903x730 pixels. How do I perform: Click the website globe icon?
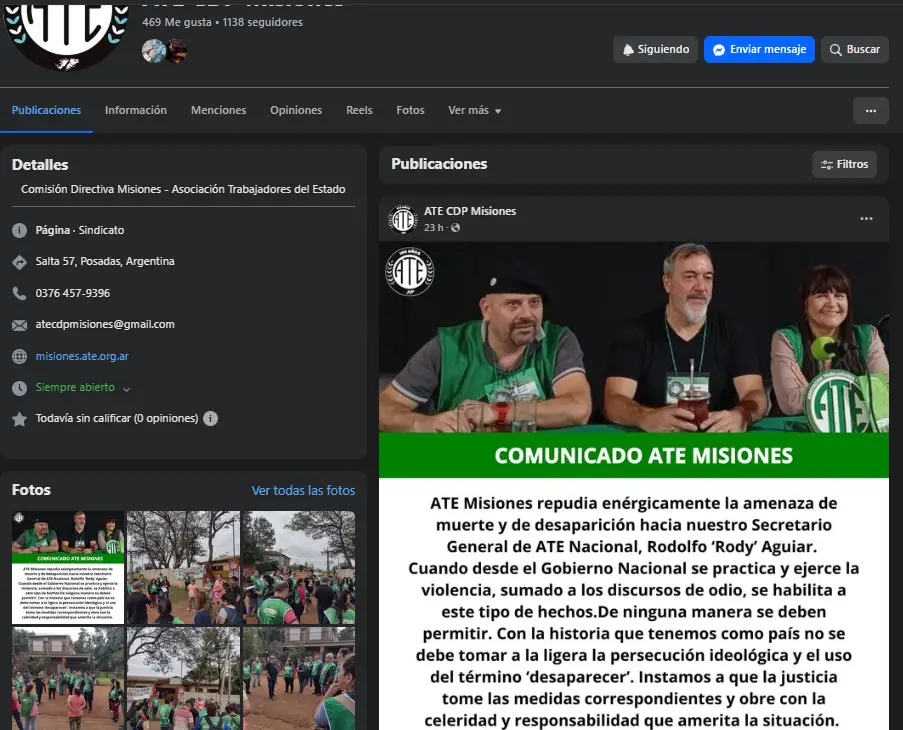20,356
